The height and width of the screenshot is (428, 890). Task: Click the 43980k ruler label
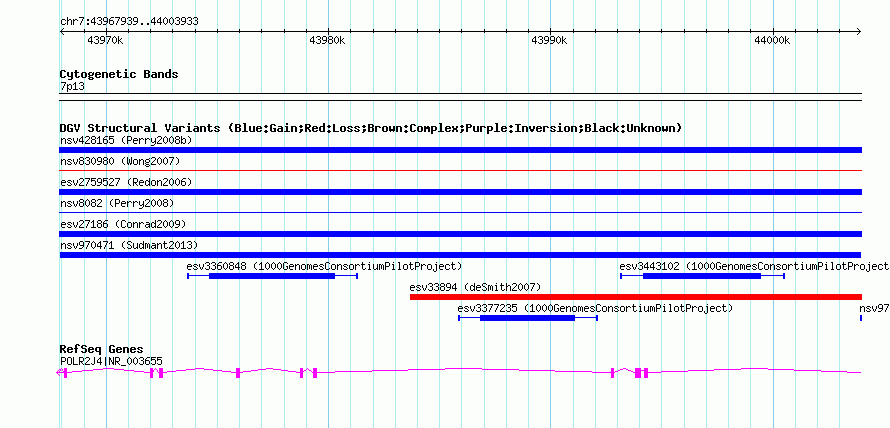tap(327, 41)
